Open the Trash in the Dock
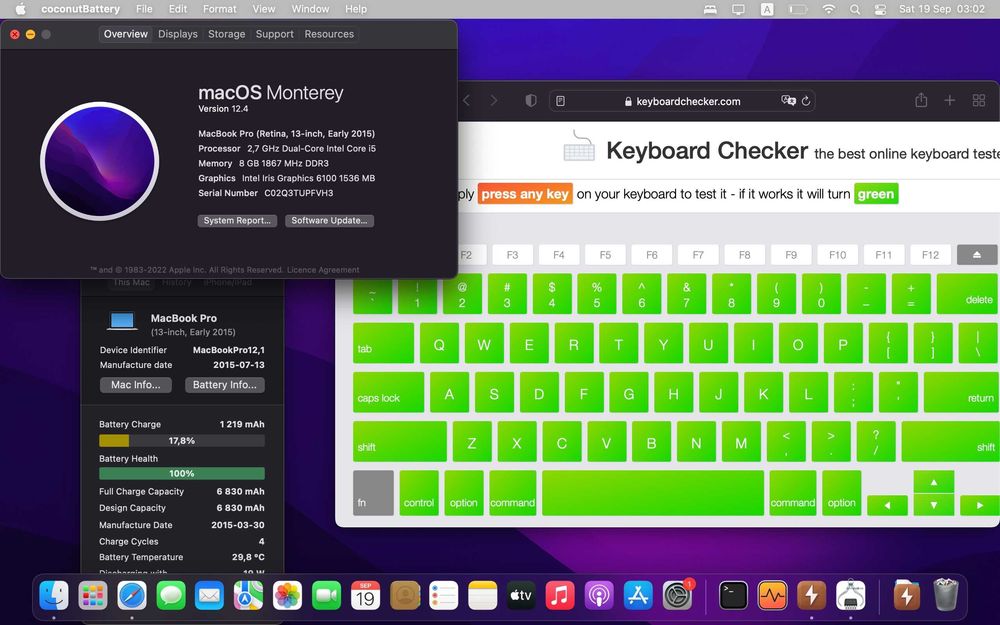1000x625 pixels. click(946, 596)
